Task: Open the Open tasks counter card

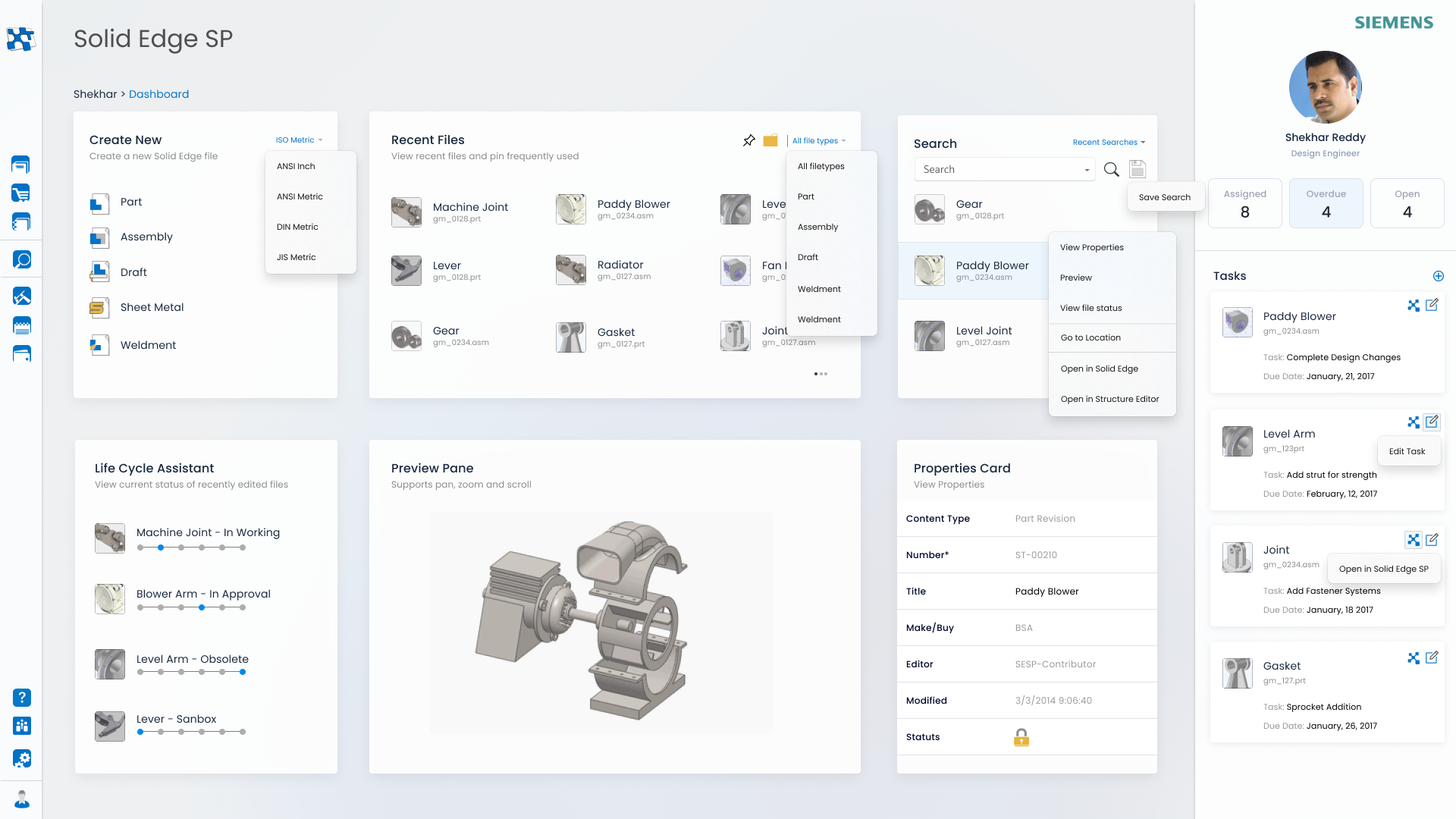Action: click(1407, 203)
